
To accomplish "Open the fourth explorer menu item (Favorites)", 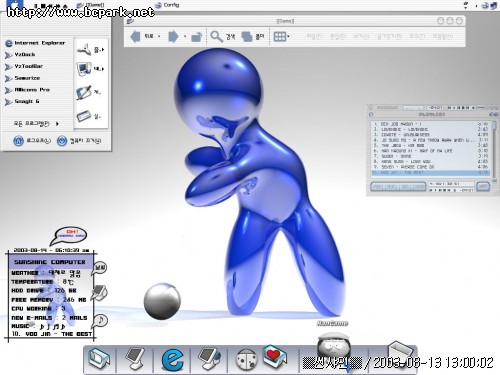I will coord(389,36).
